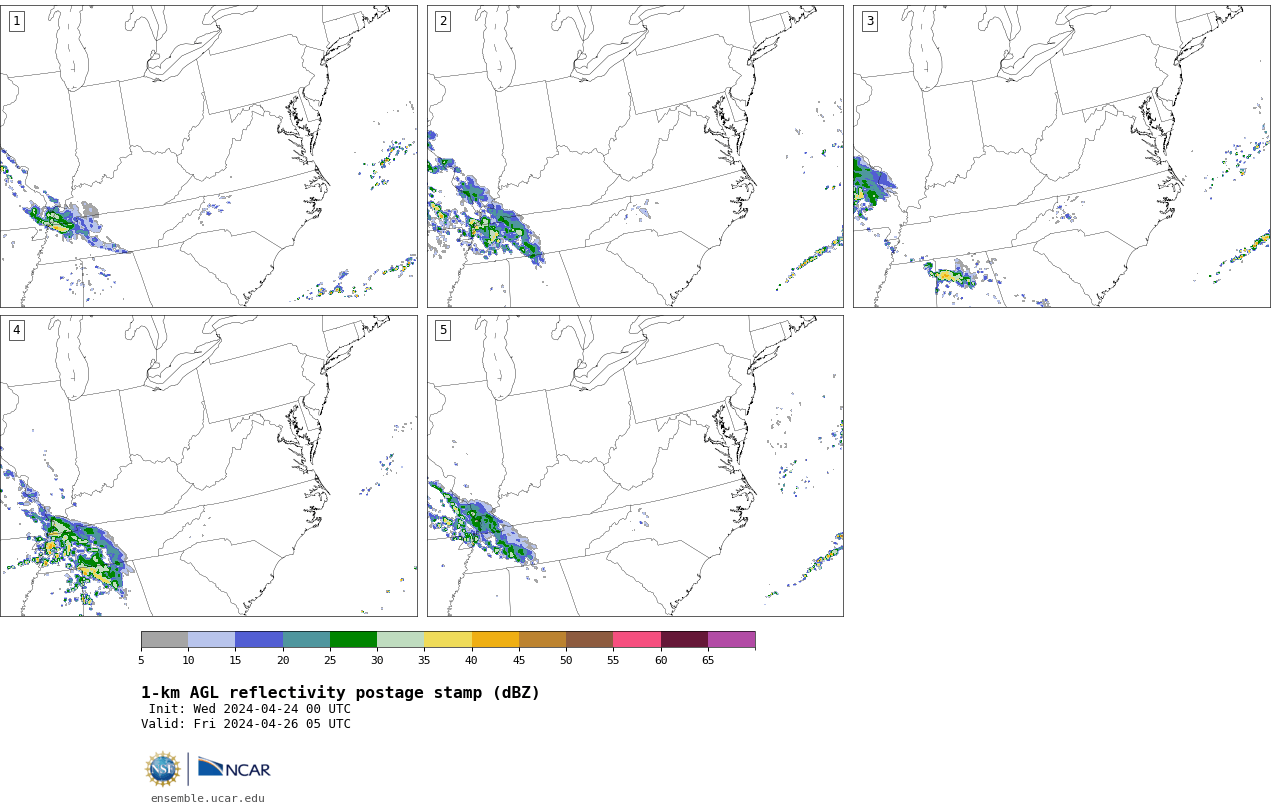Click the dark green 25-30 dBZ swatch
This screenshot has width=1280, height=809.
pos(353,640)
